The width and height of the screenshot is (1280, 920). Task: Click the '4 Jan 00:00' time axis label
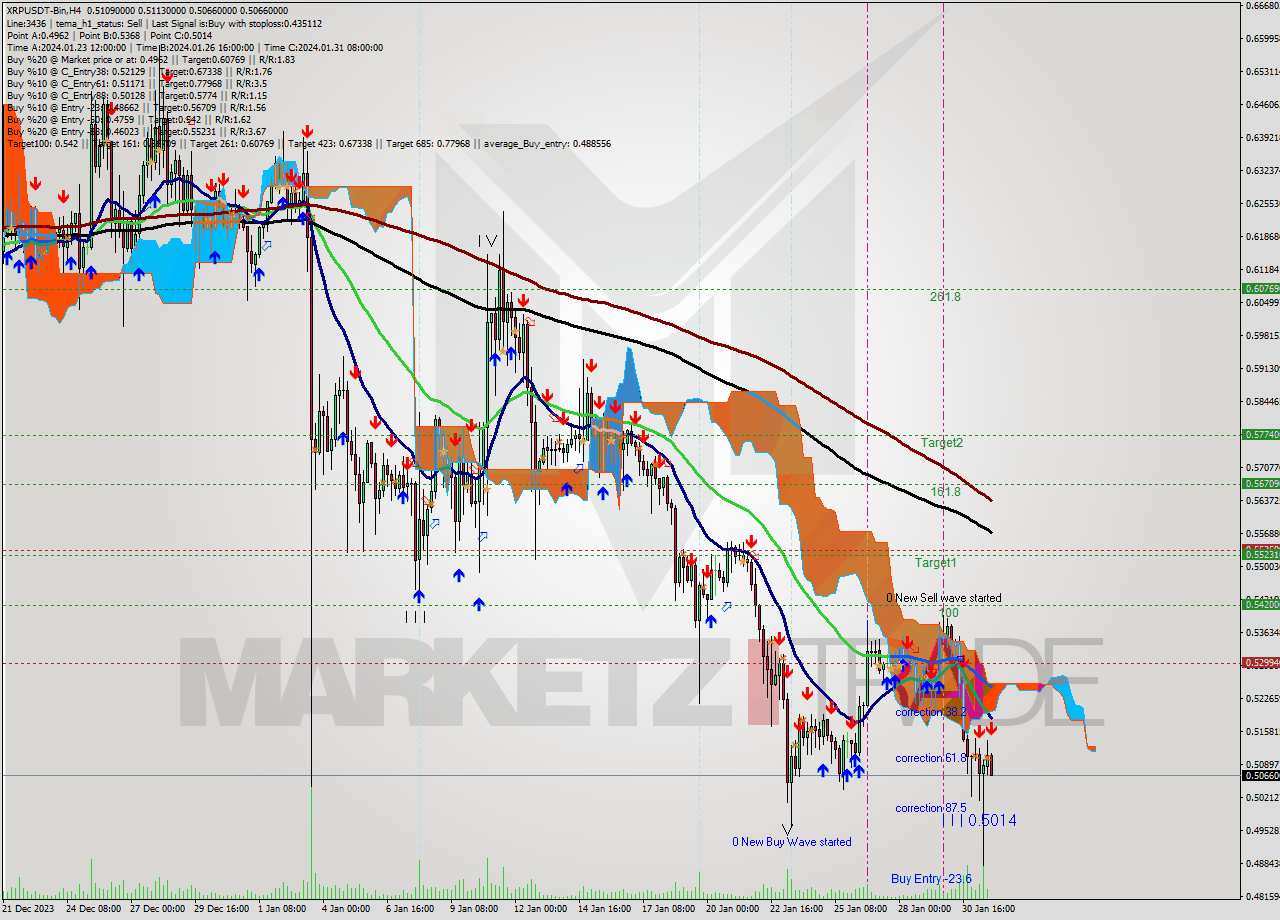(346, 909)
